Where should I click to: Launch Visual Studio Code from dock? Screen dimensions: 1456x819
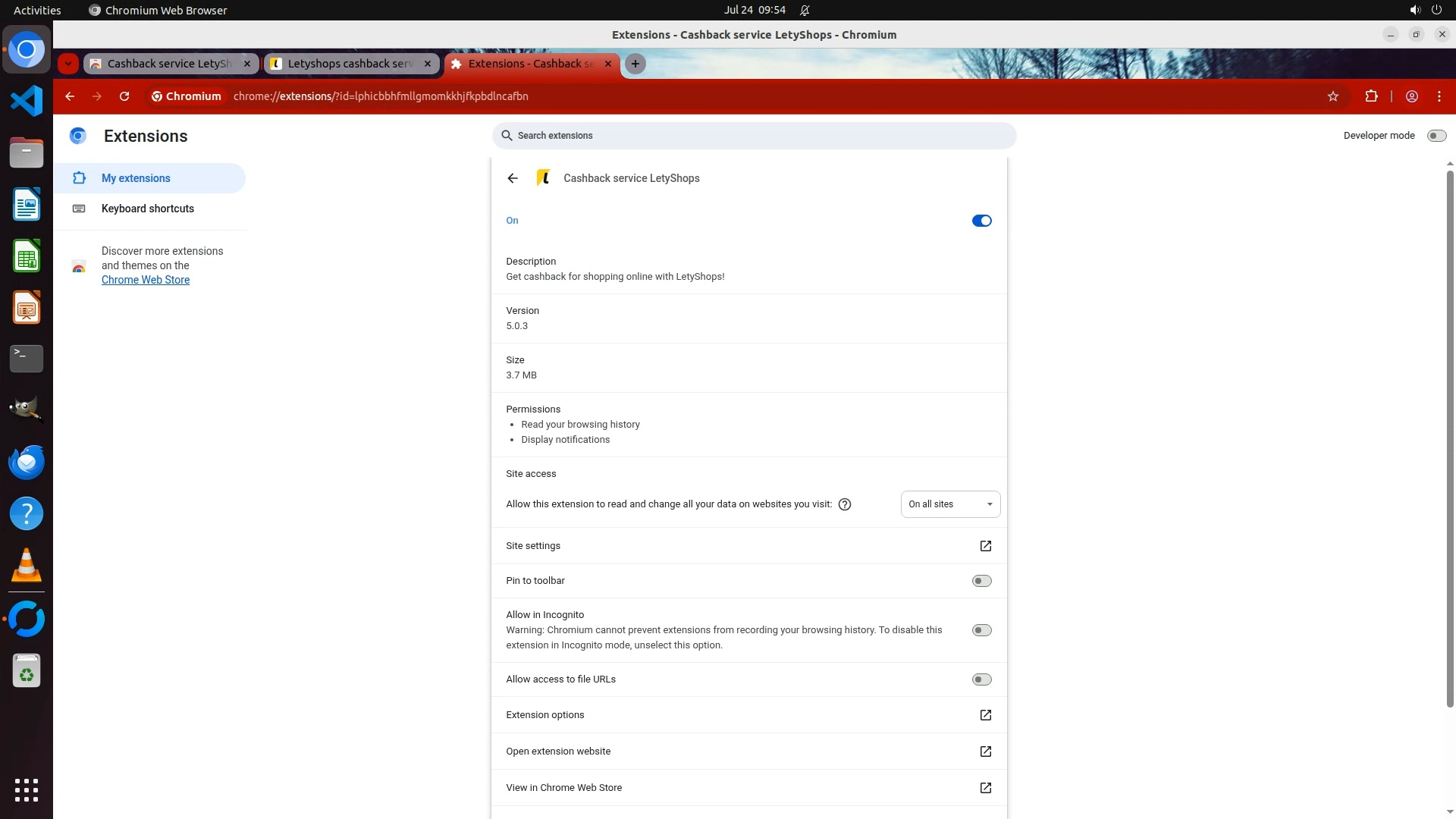tap(27, 101)
